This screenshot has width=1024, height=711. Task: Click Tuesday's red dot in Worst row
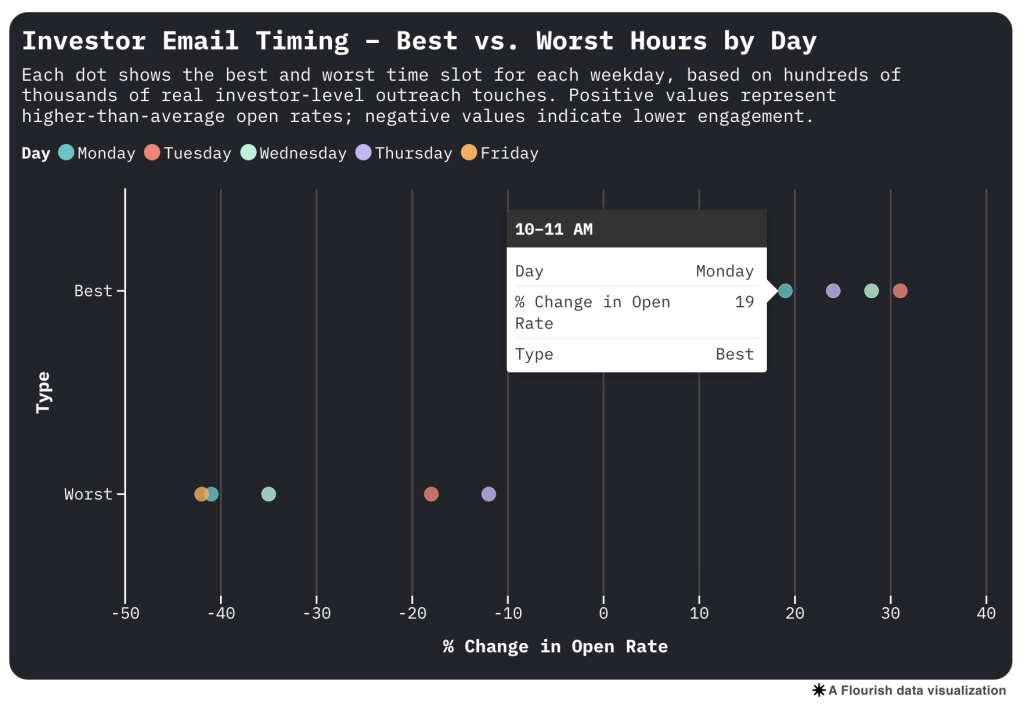[431, 494]
